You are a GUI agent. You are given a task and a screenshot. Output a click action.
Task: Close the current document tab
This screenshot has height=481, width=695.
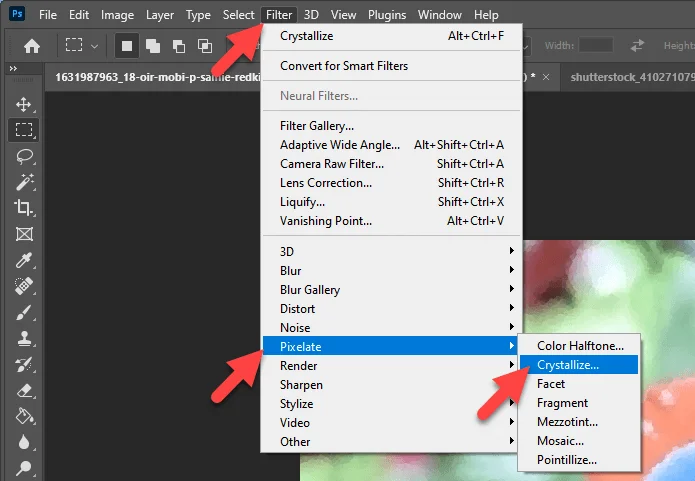pyautogui.click(x=546, y=77)
